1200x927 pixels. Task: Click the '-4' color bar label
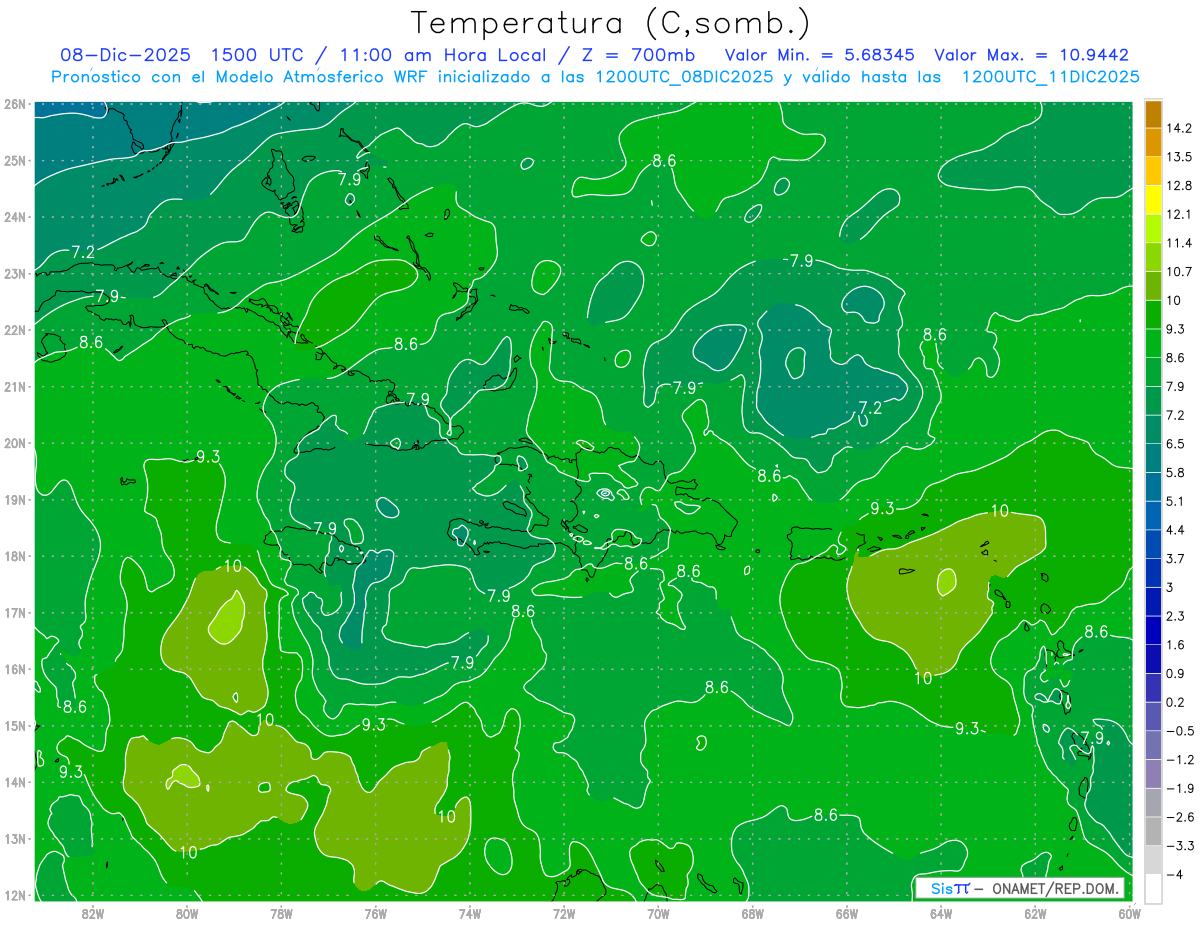(1174, 874)
